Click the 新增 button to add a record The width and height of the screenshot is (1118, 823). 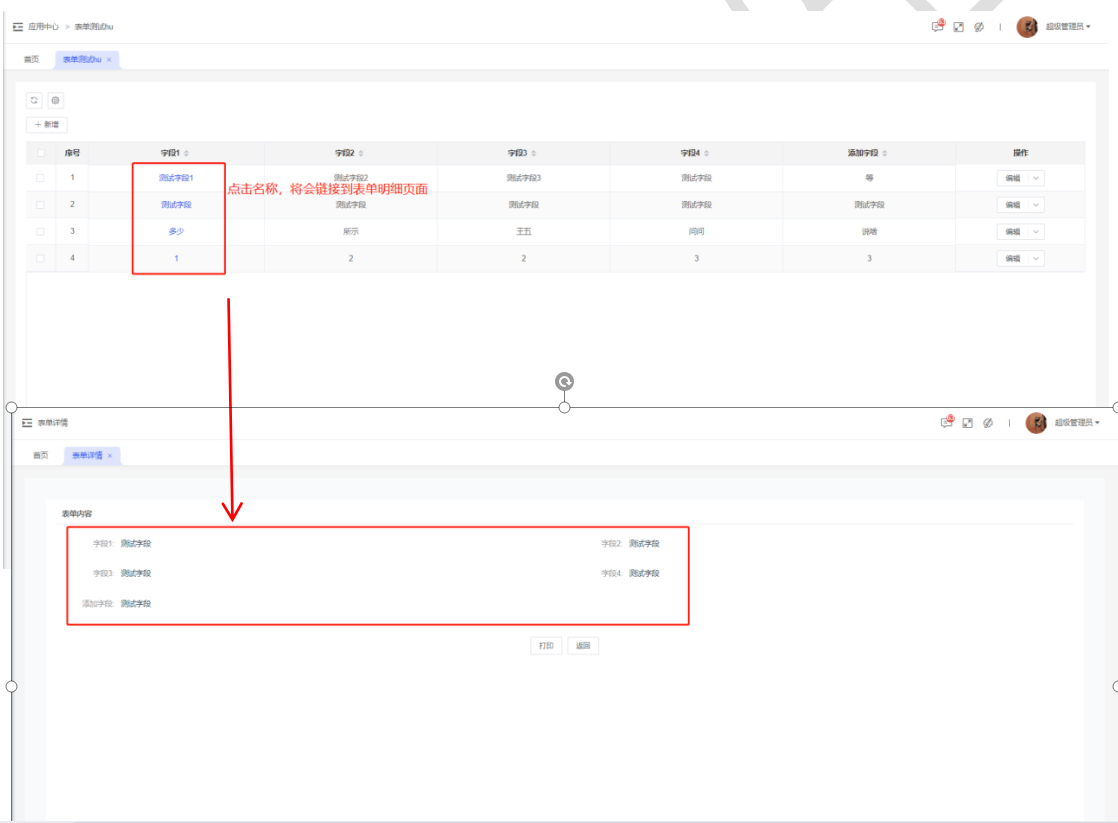click(47, 125)
